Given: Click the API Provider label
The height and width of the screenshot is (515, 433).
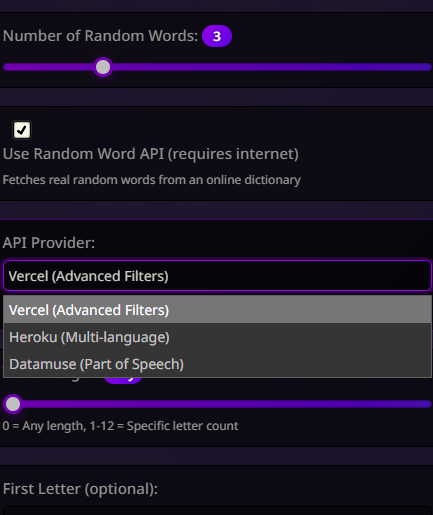Looking at the screenshot, I should click(x=49, y=243).
